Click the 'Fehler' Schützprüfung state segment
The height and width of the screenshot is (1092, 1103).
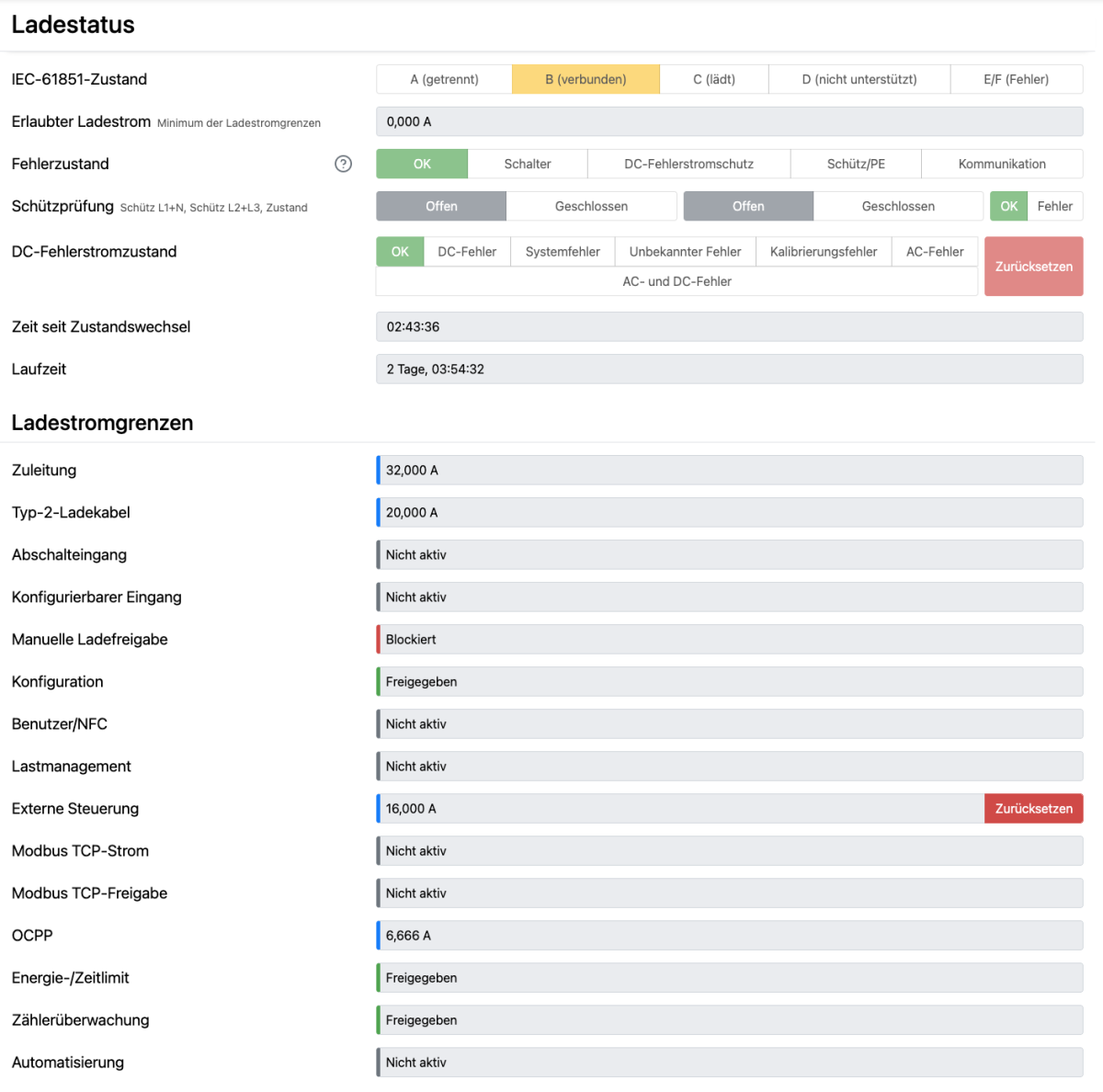point(1054,206)
